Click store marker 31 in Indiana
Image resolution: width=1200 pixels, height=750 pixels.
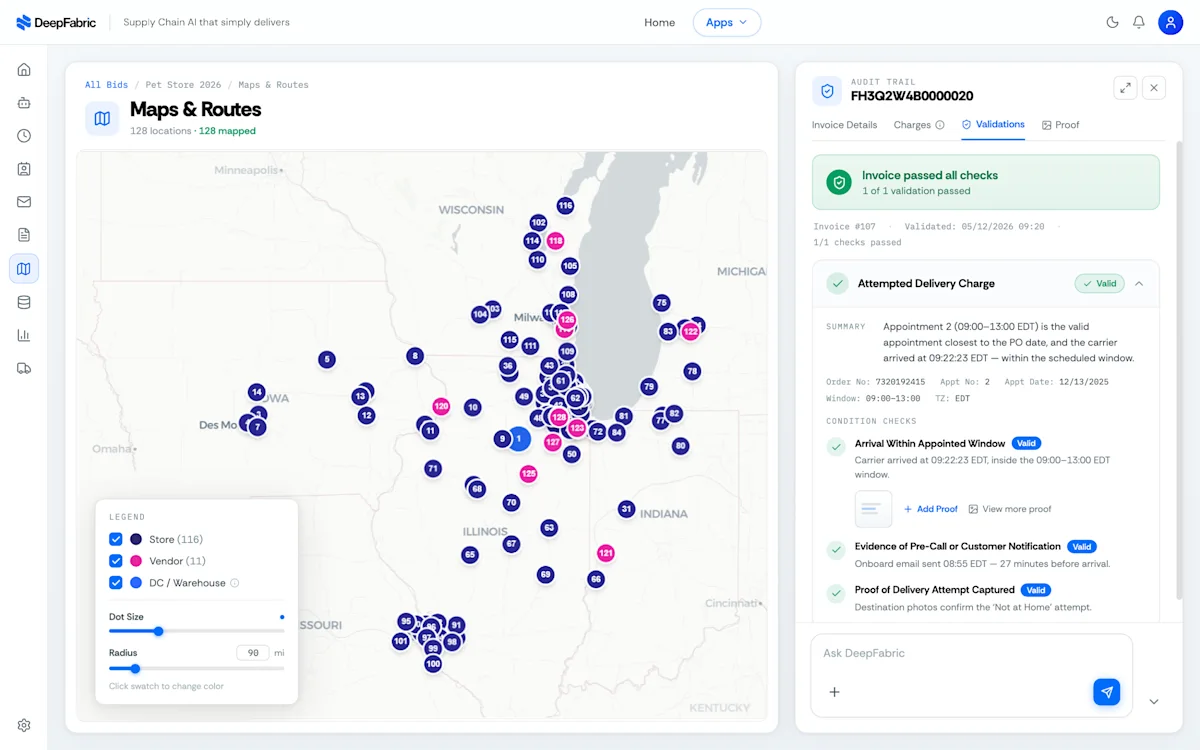pyautogui.click(x=626, y=509)
